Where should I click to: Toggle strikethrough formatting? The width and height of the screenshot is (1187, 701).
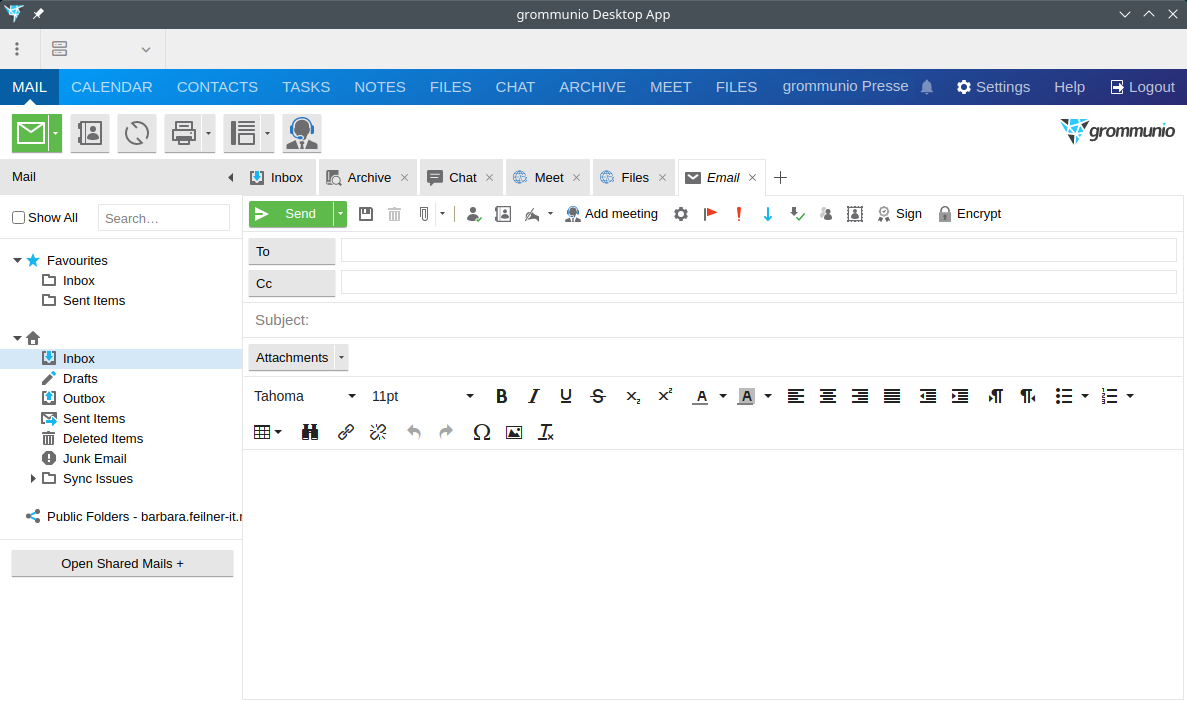(598, 396)
